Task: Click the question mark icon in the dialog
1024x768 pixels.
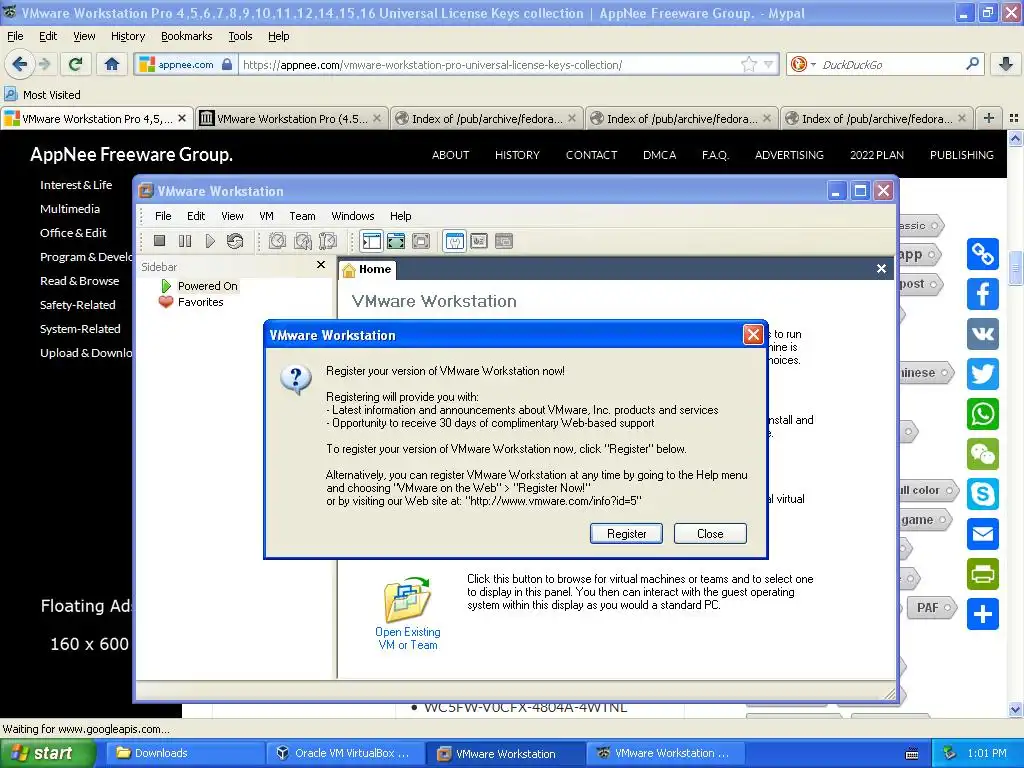Action: [296, 379]
